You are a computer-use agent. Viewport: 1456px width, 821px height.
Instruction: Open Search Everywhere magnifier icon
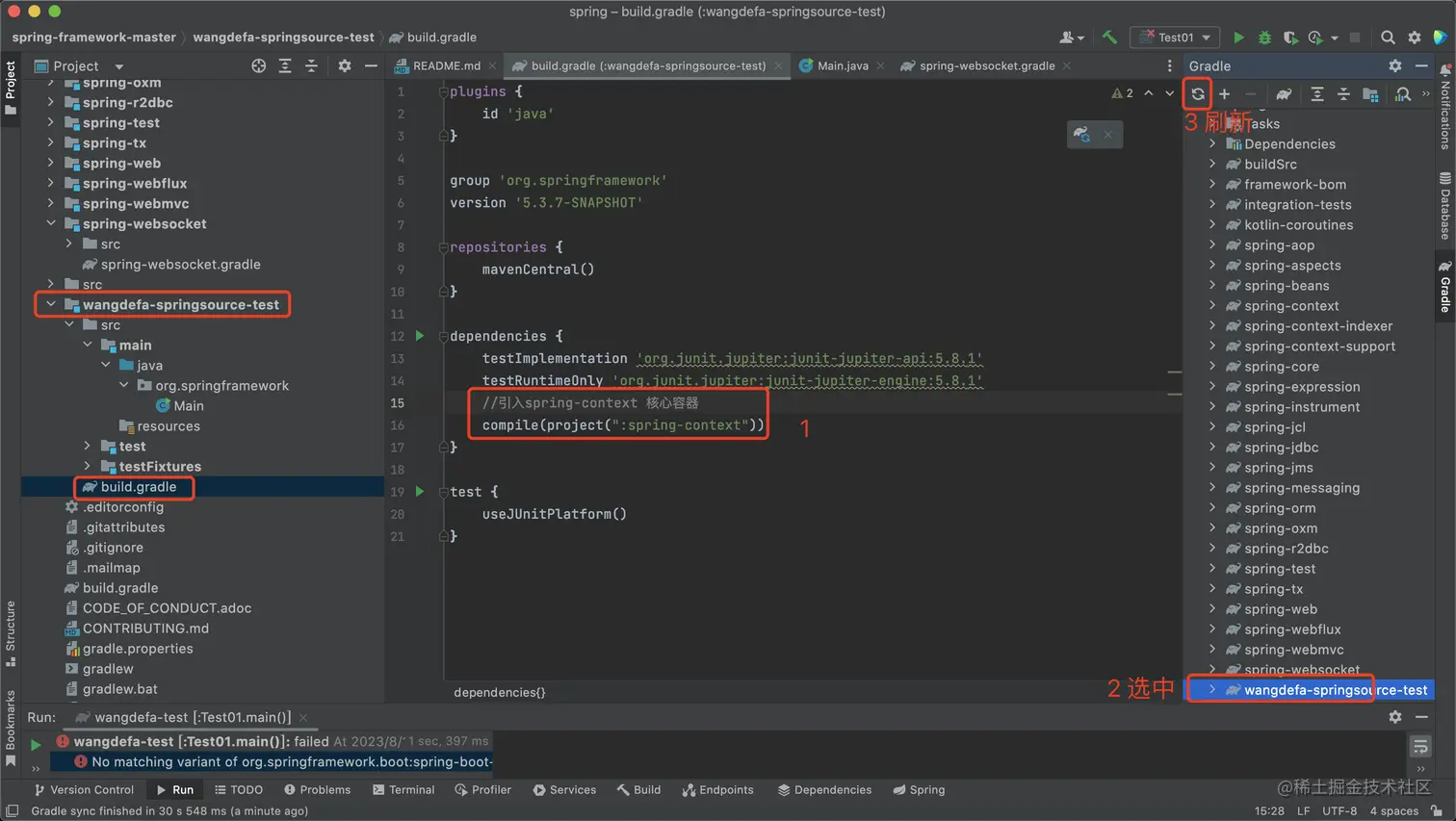[x=1388, y=38]
